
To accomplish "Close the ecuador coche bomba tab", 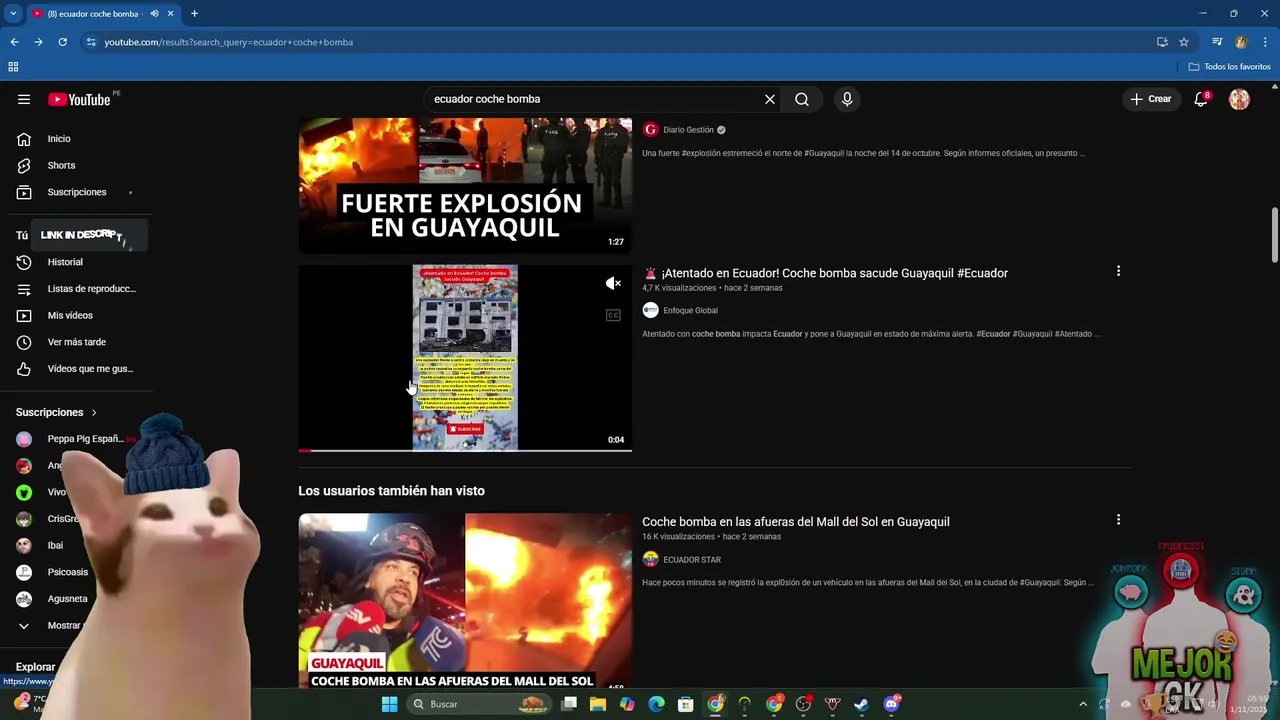I will point(170,14).
